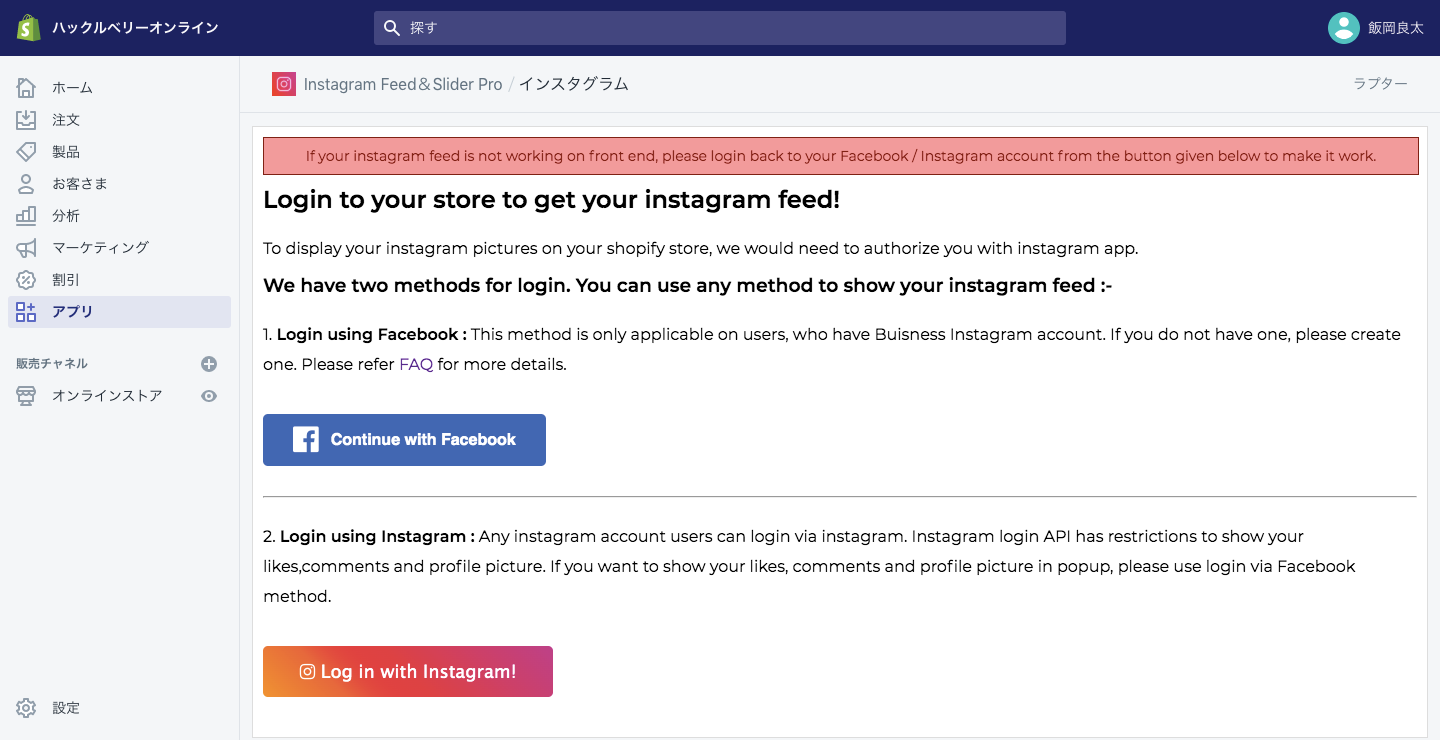Screen dimensions: 1440x740
Task: Click the マーケティング megaphone icon
Action: point(26,248)
